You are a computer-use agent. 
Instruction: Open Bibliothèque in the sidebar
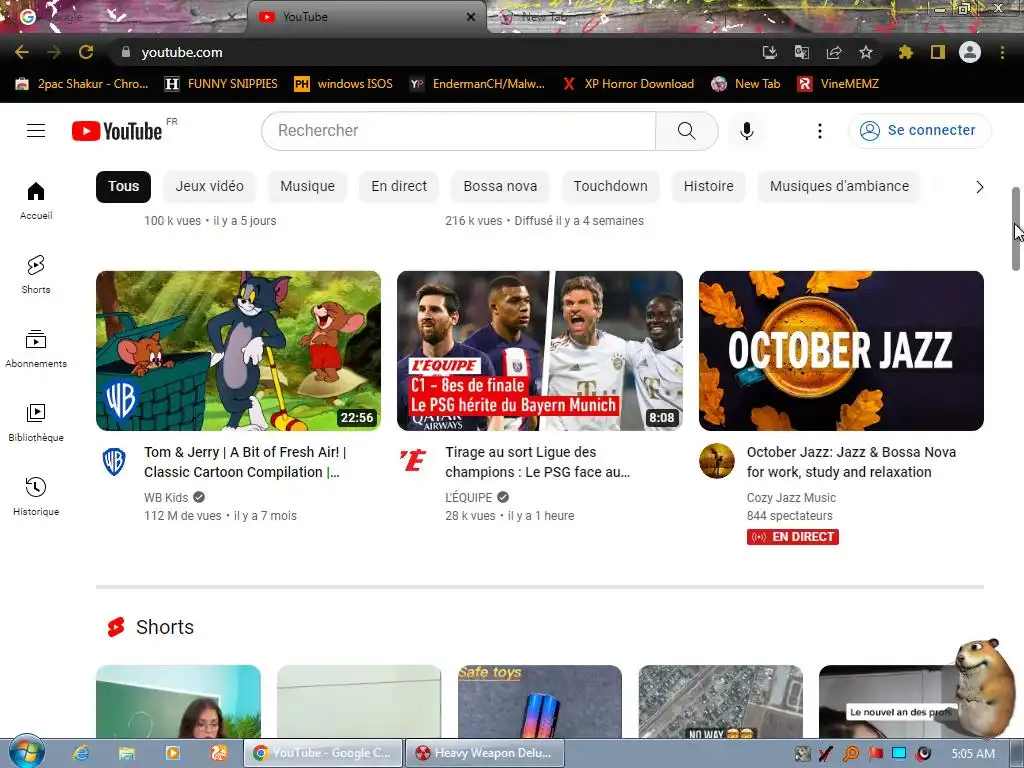36,423
